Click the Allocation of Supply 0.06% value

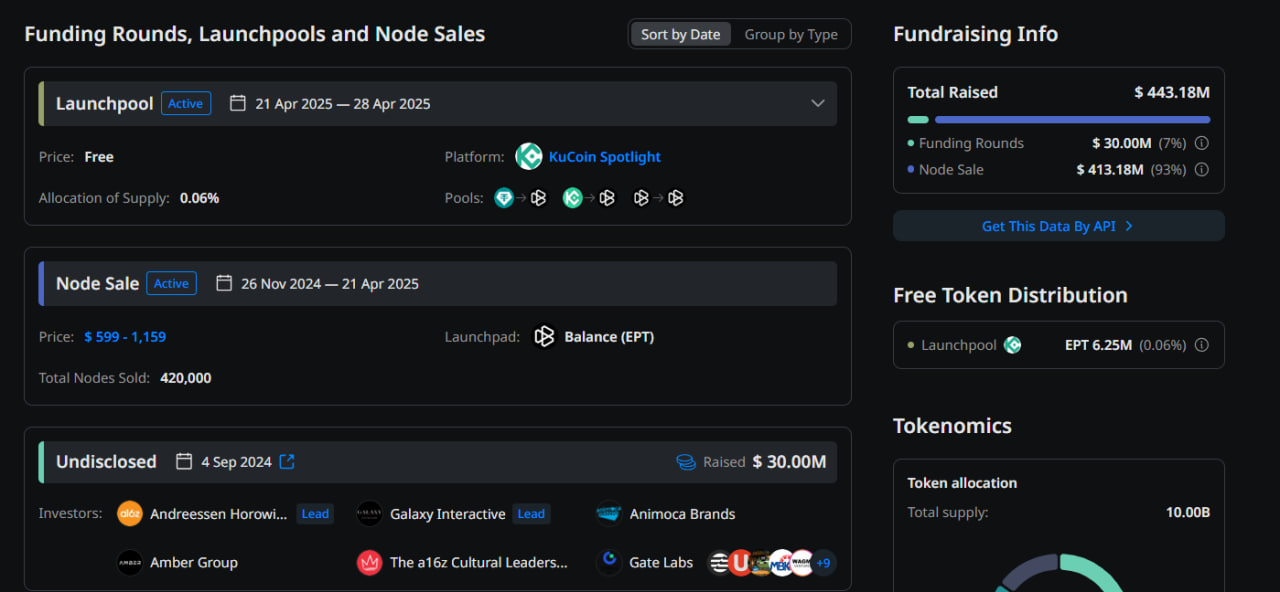click(x=199, y=198)
